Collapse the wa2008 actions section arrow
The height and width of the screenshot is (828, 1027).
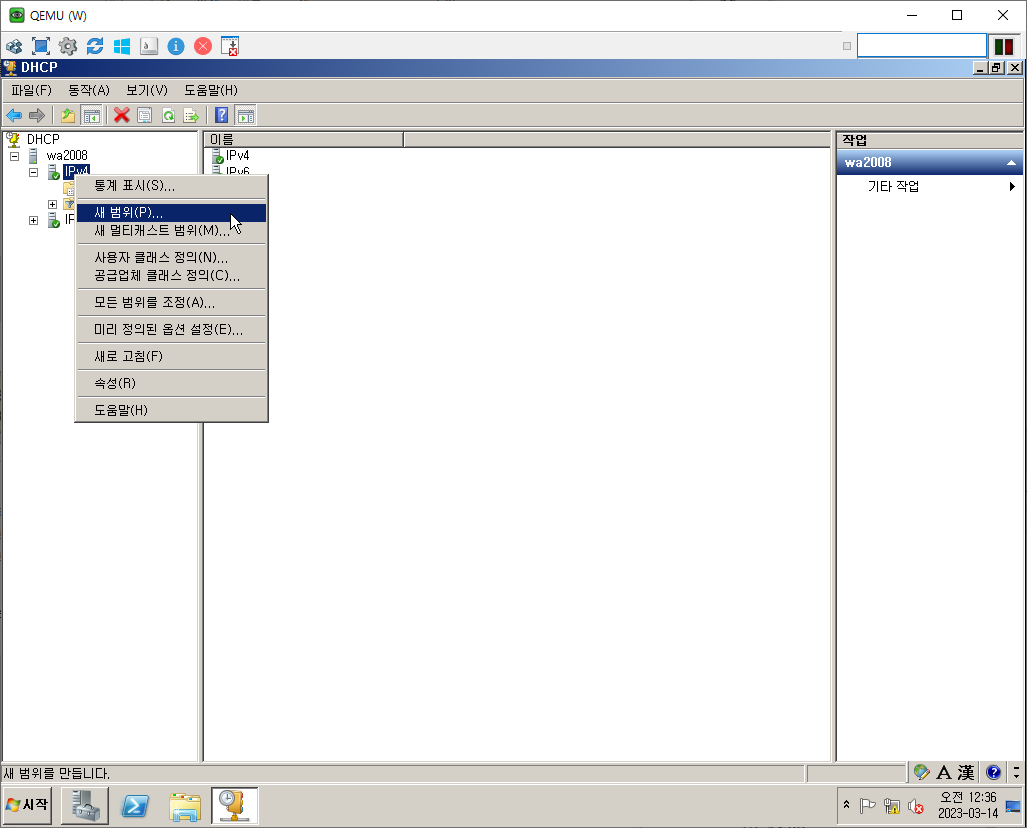[1011, 163]
